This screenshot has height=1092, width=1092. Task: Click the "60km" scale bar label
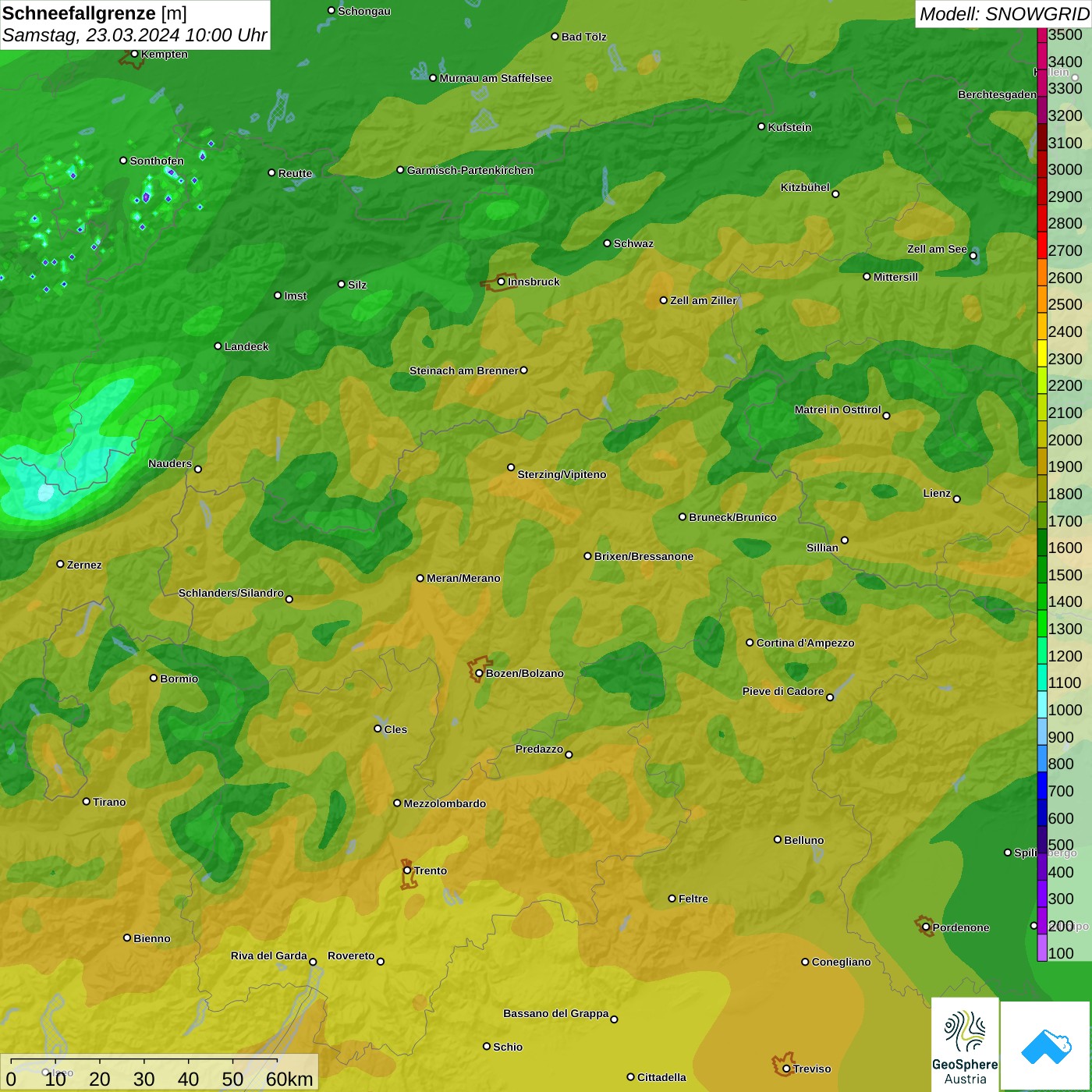pos(289,1079)
